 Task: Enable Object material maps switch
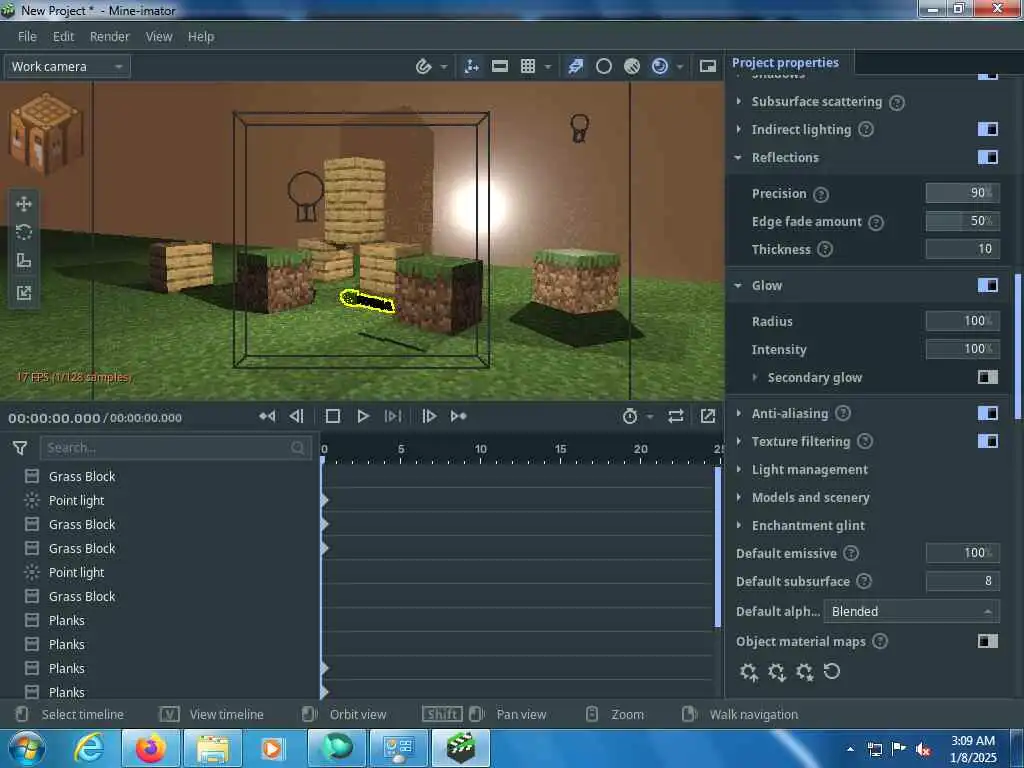tap(988, 641)
